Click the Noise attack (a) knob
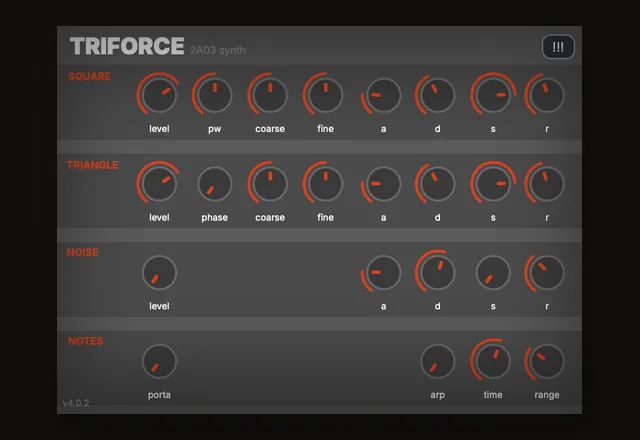 point(383,273)
